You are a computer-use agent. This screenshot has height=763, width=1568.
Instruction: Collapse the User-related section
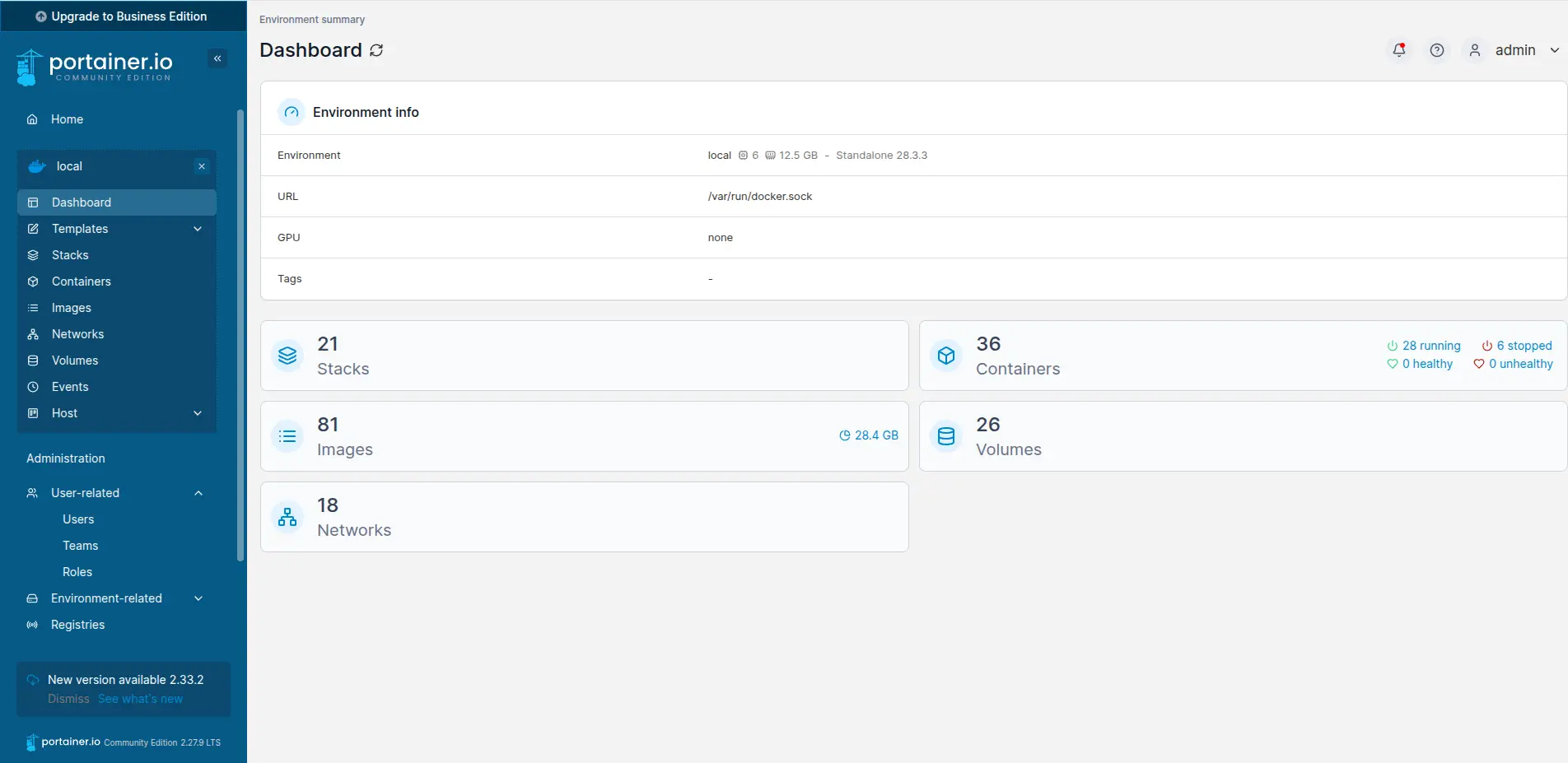198,493
